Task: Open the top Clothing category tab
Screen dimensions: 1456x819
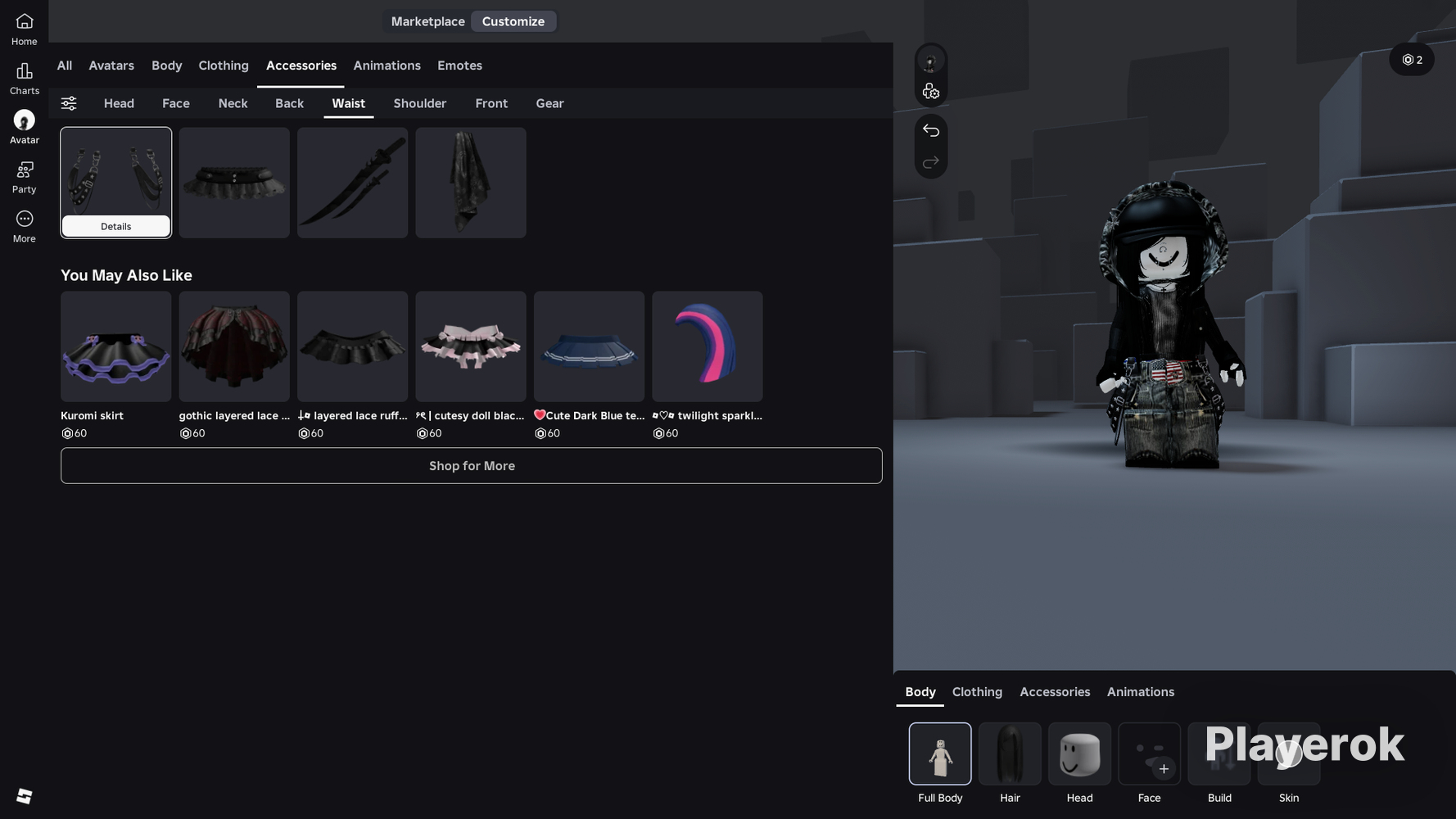Action: pos(224,66)
